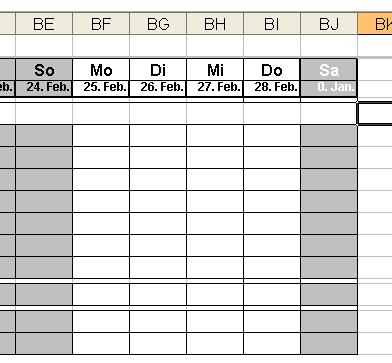Click the active cell with bold border
392x363 pixels.
(375, 114)
